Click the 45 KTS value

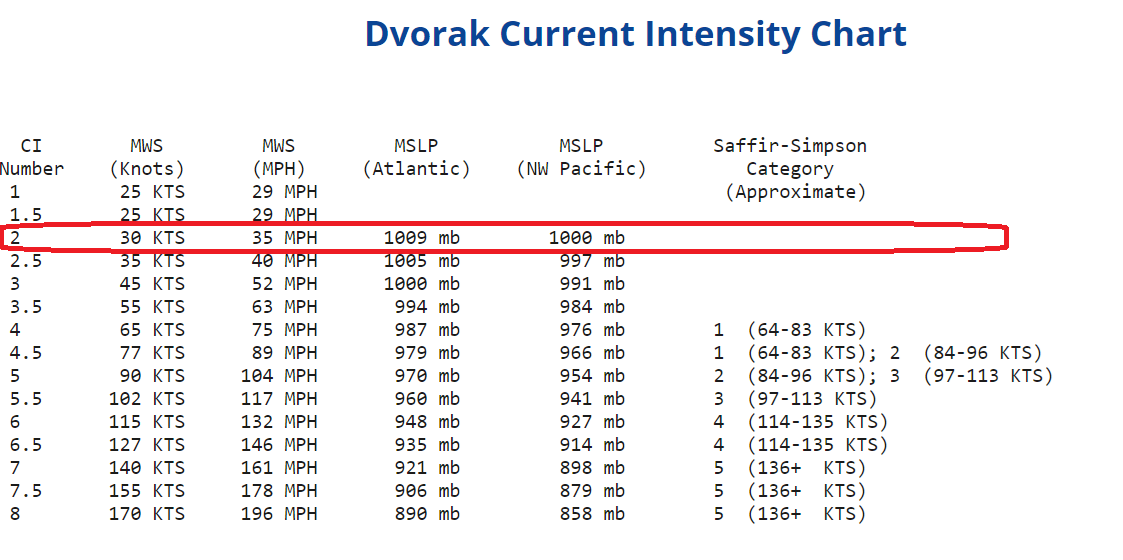coord(152,284)
